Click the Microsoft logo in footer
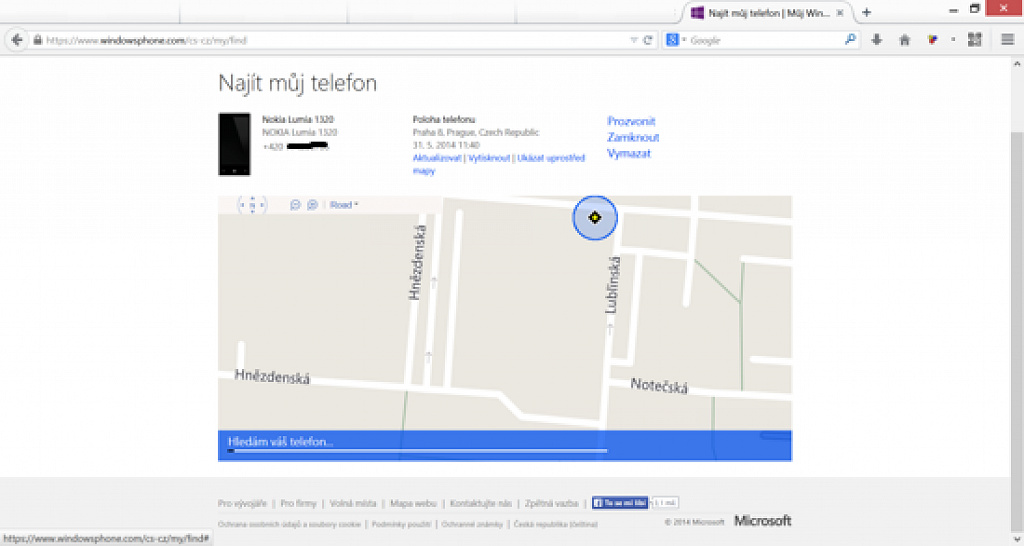Screen dimensions: 1024x546 [763, 521]
